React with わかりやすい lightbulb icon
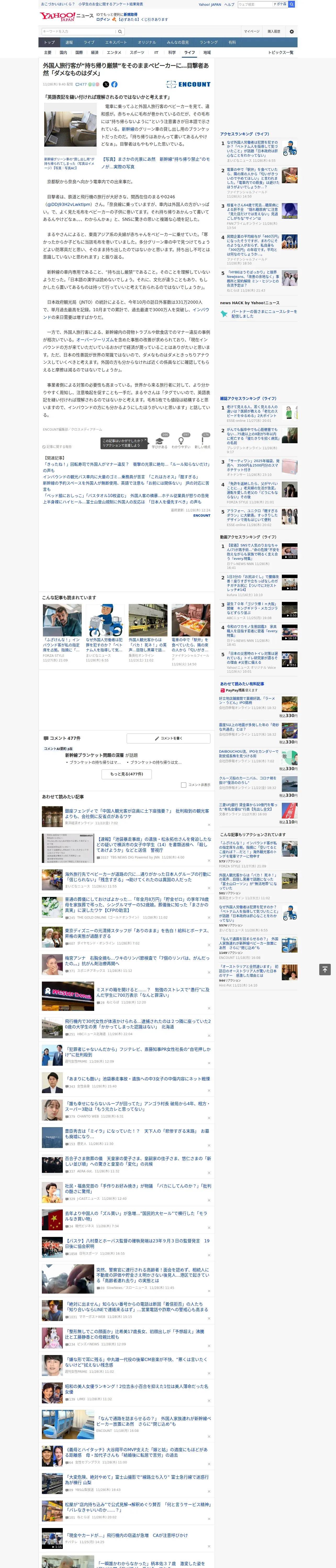The width and height of the screenshot is (336, 1568). [181, 441]
